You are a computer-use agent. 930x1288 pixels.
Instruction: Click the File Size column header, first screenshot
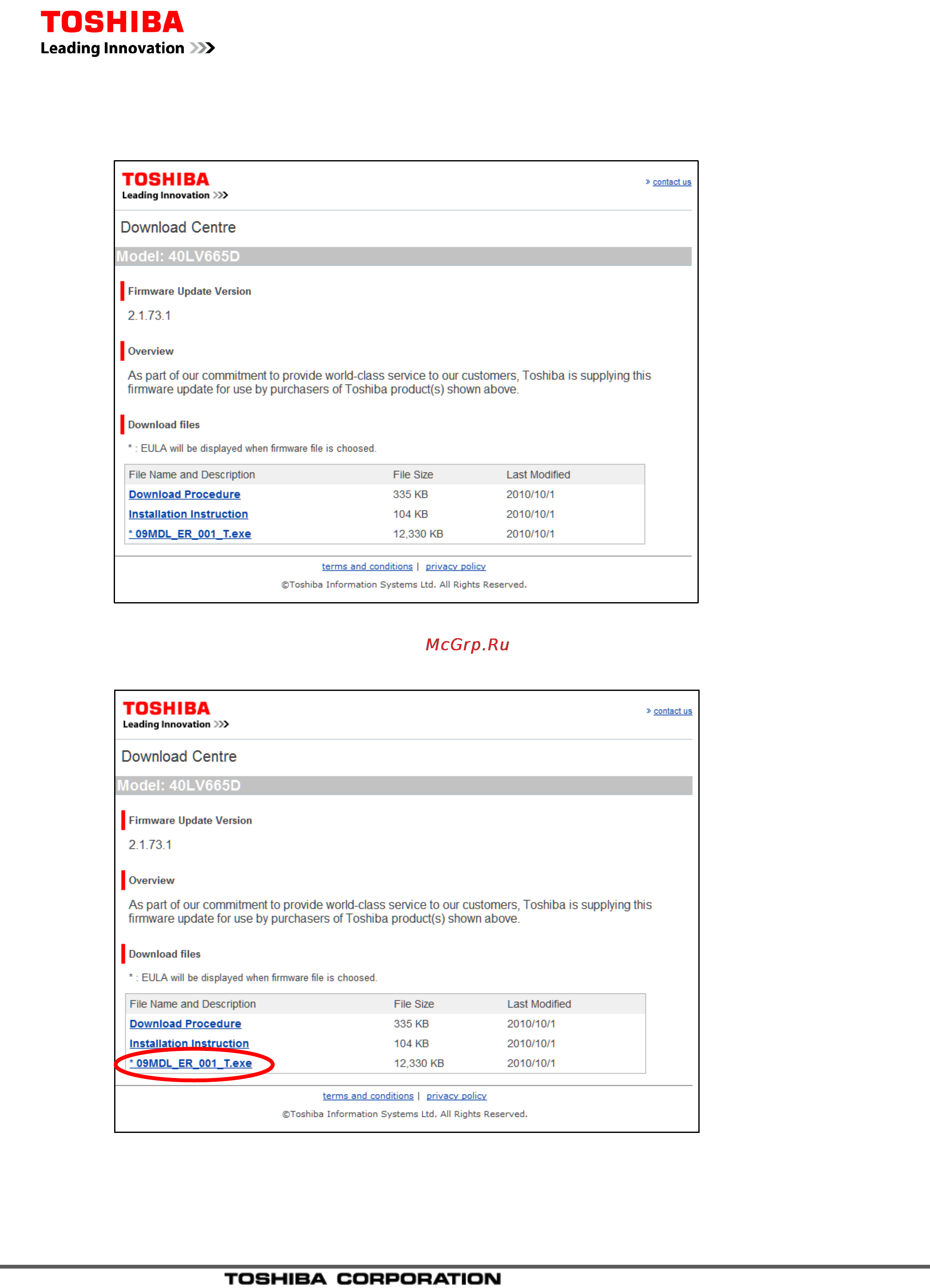413,474
